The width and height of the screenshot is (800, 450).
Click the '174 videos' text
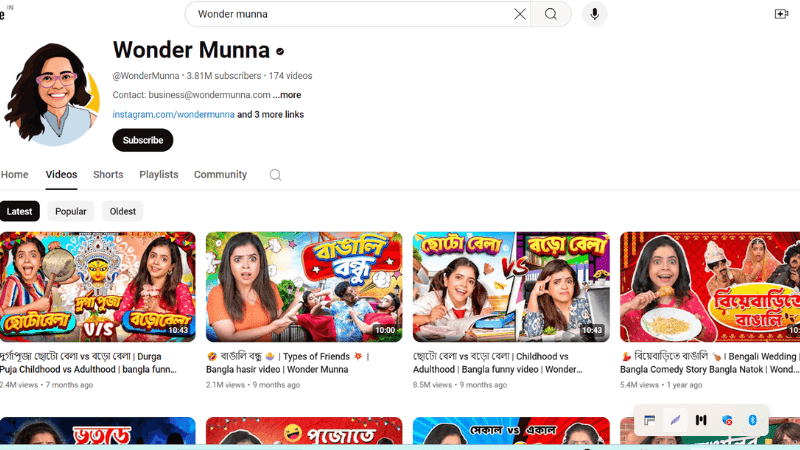(290, 76)
